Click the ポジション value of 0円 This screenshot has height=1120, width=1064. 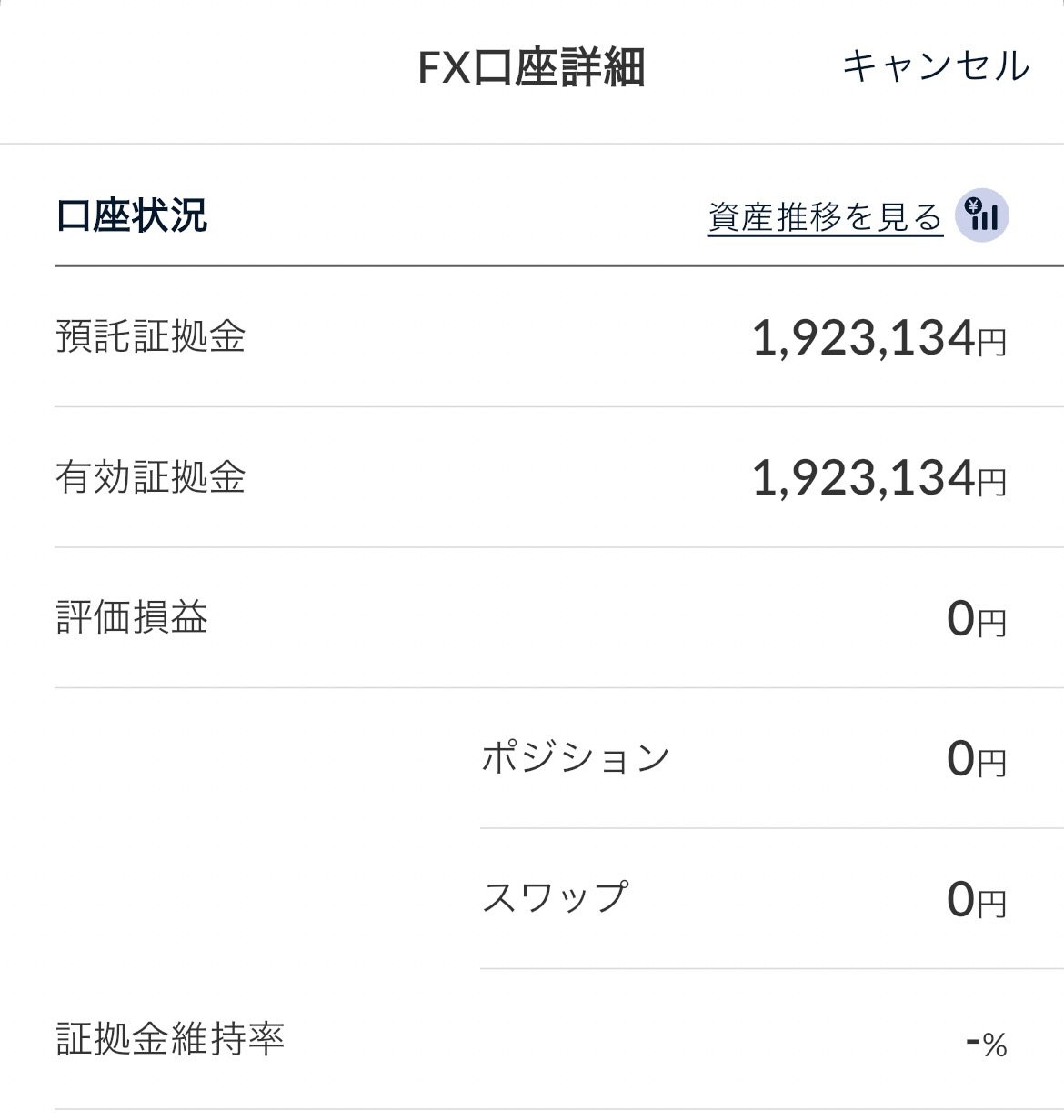[x=976, y=760]
